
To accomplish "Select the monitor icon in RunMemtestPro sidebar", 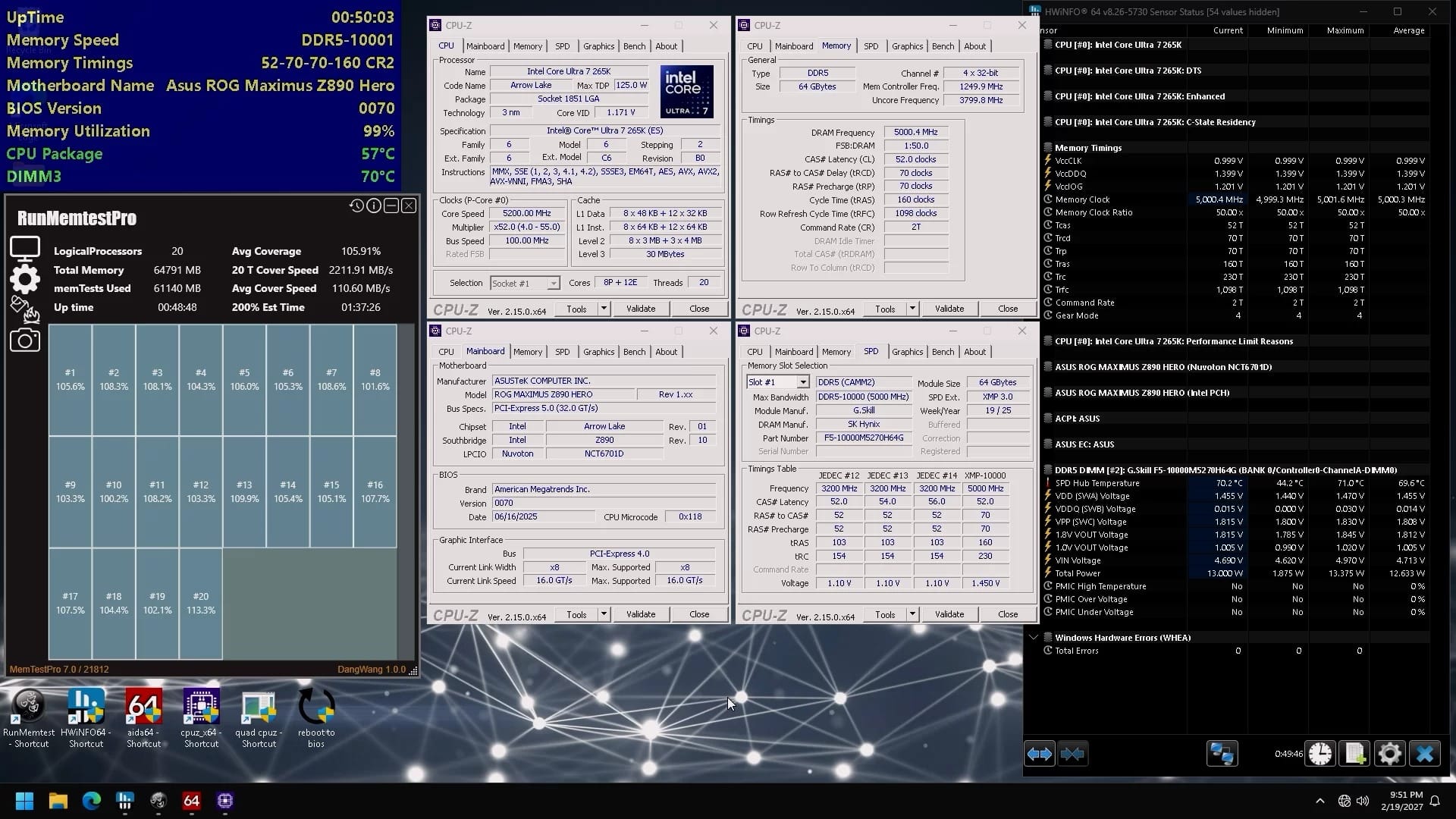I will click(25, 246).
